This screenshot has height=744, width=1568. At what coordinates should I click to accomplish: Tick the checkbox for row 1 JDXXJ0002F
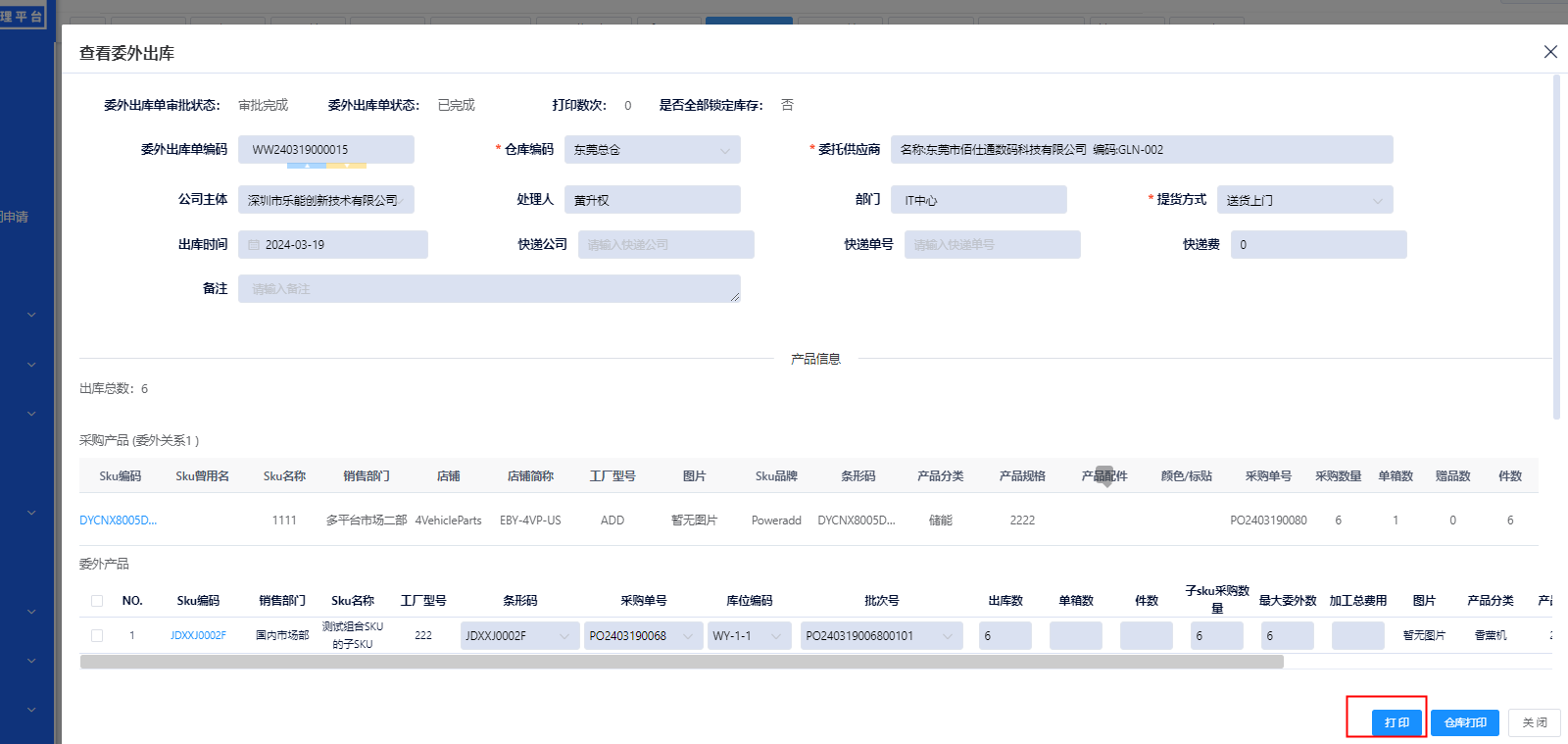(97, 636)
